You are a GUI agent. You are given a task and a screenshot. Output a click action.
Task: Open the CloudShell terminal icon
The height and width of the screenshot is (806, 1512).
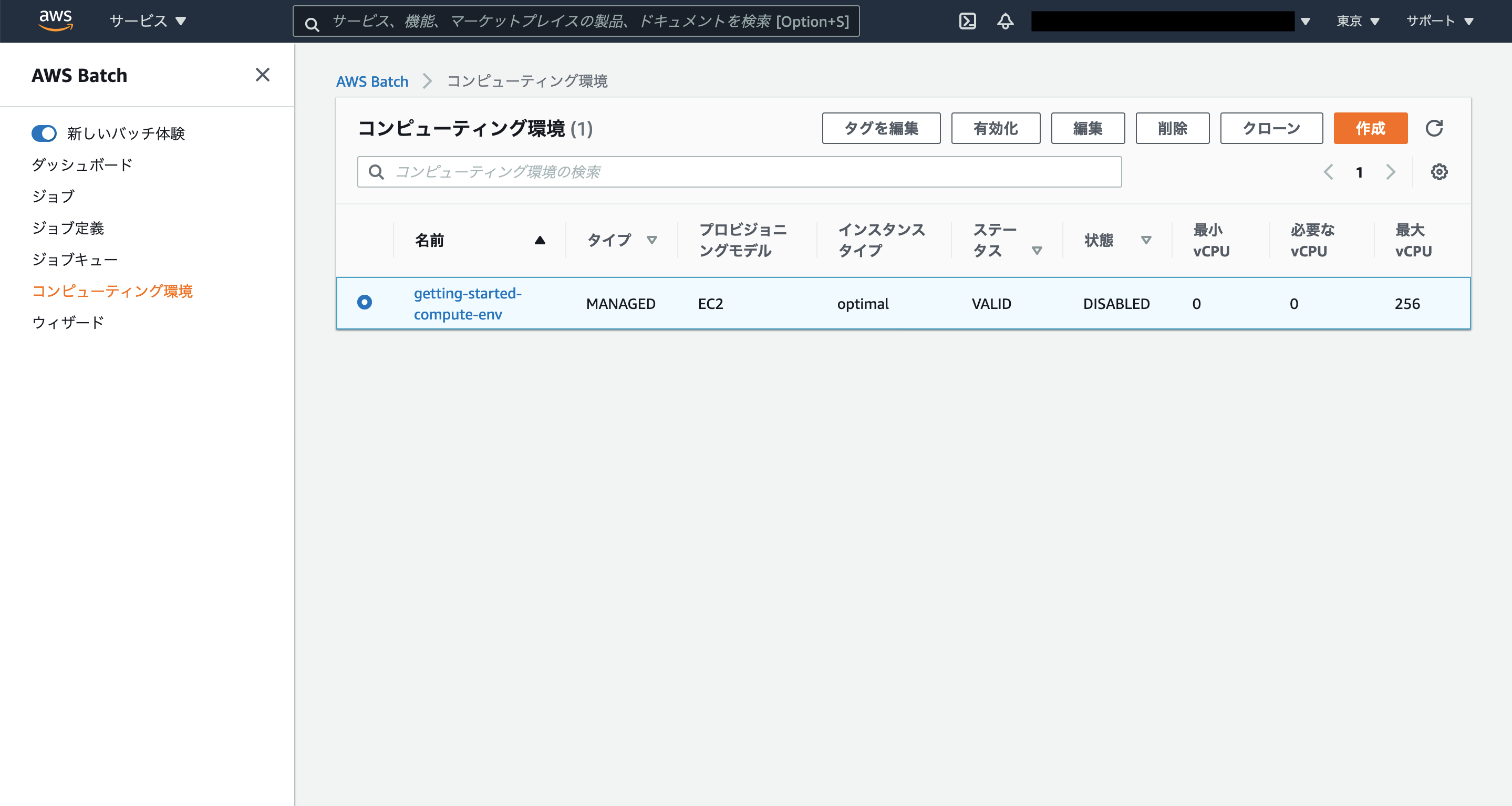click(967, 21)
